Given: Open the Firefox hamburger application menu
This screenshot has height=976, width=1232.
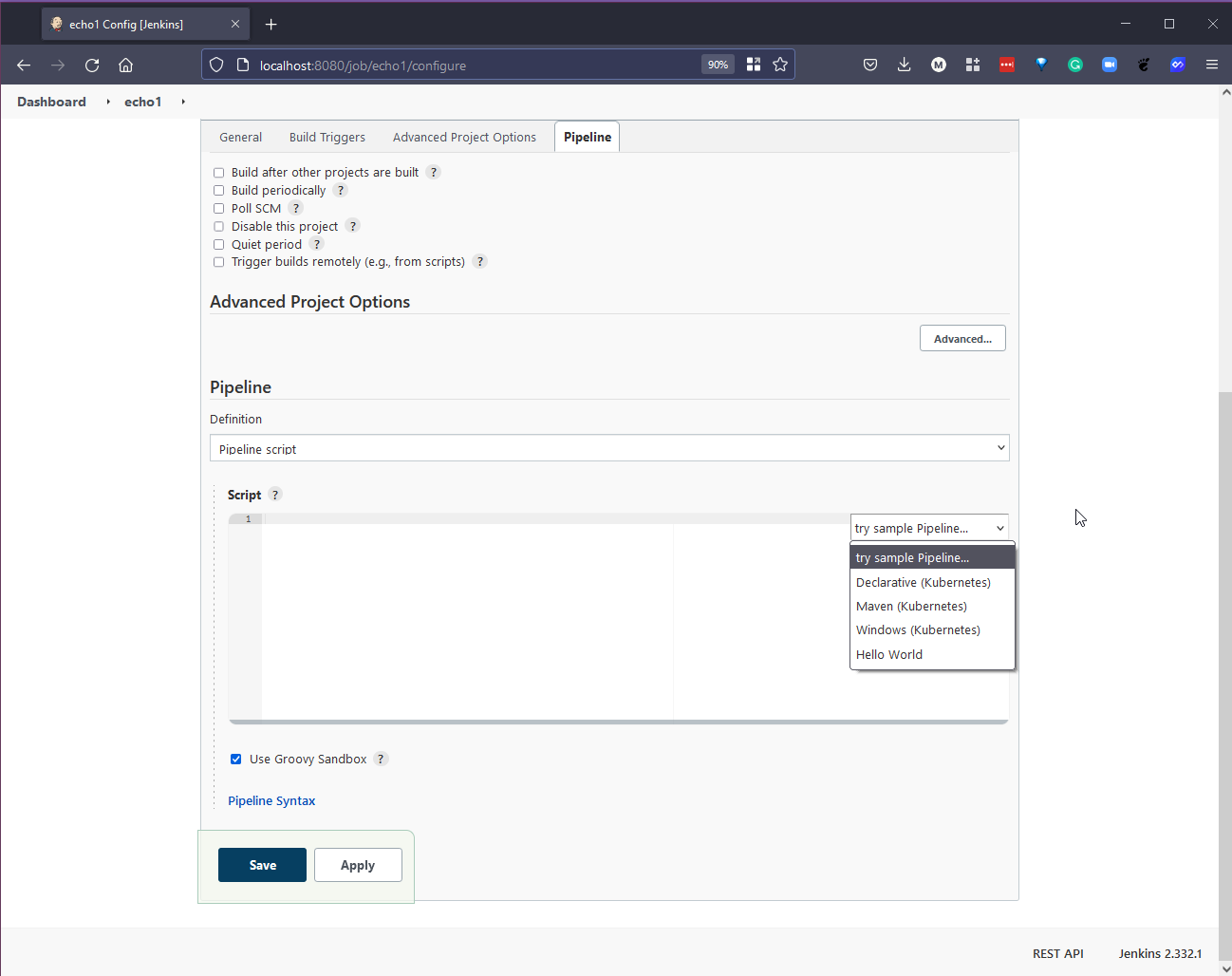Looking at the screenshot, I should [1211, 65].
